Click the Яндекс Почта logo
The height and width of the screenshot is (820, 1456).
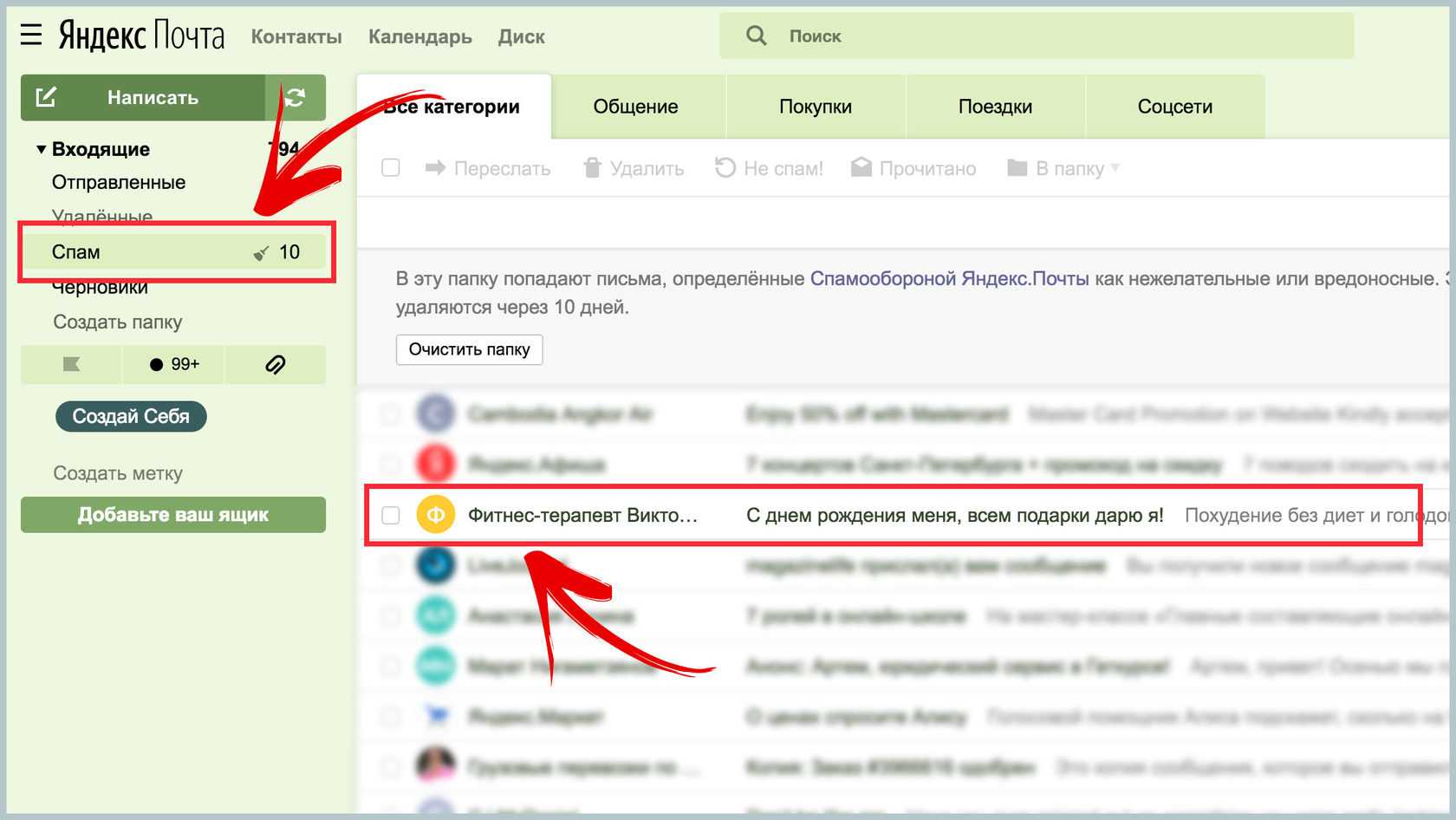point(141,36)
